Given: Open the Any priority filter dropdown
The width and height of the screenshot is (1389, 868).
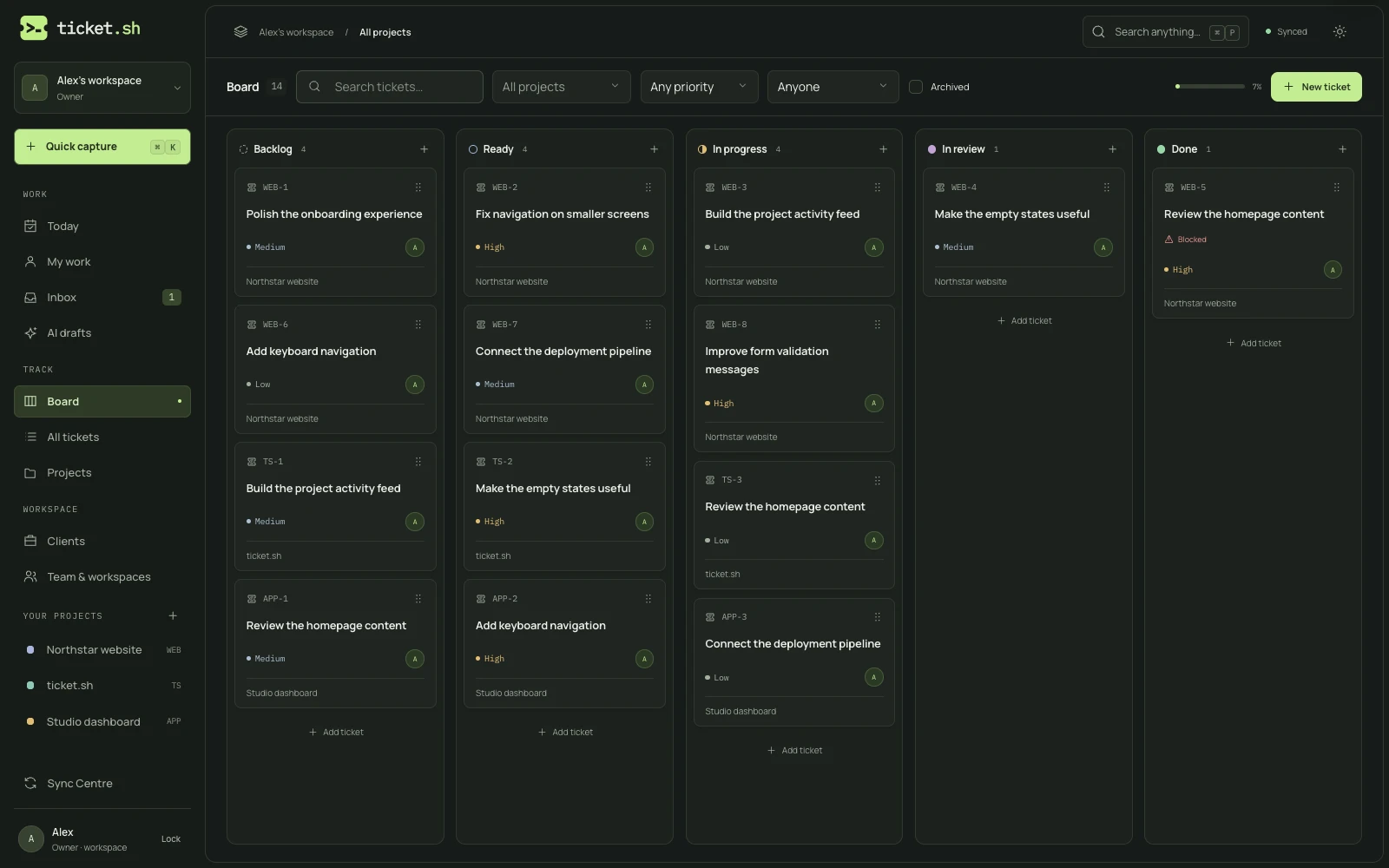Looking at the screenshot, I should [x=700, y=87].
